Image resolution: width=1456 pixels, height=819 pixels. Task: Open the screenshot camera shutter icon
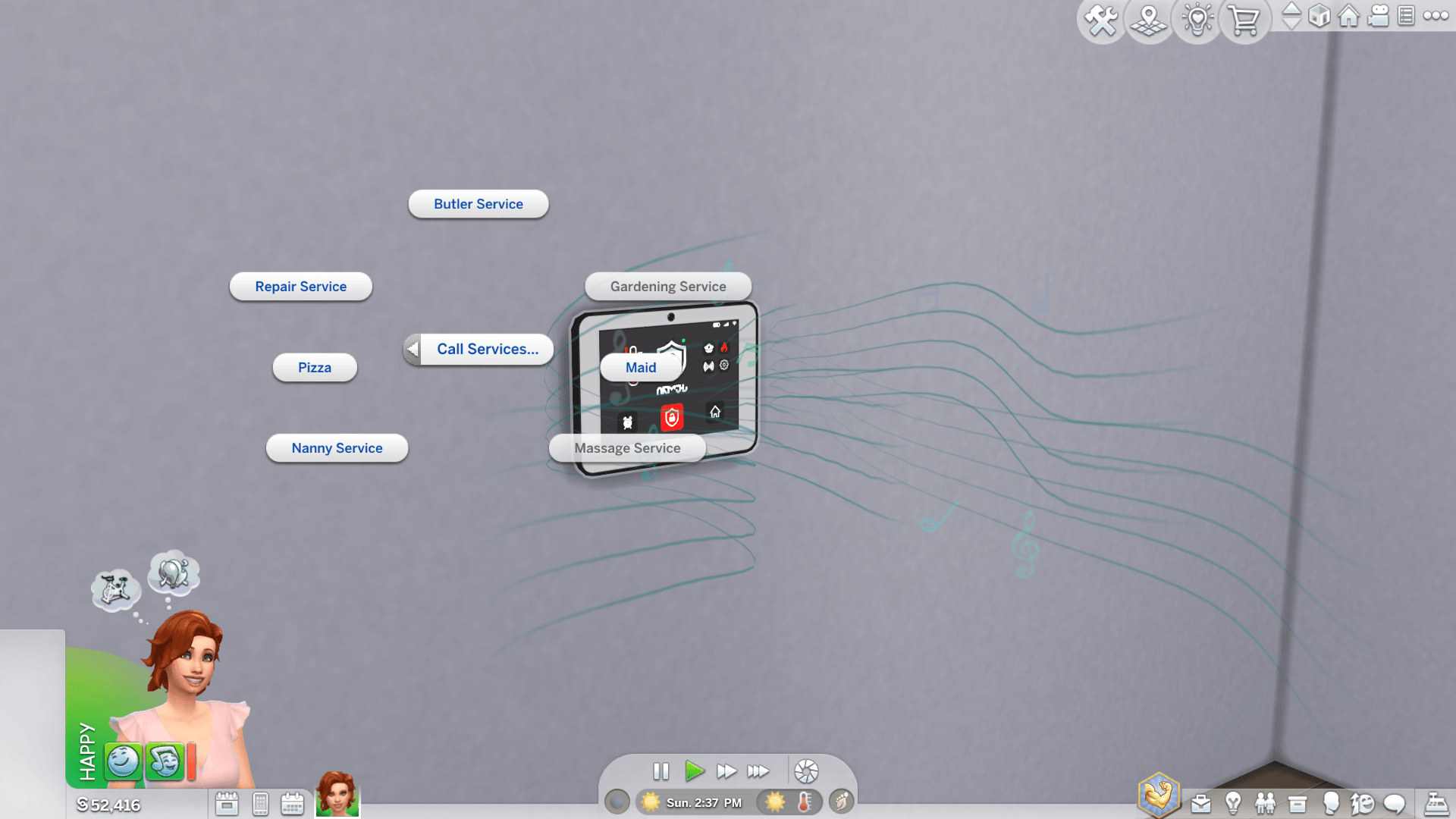[x=806, y=771]
